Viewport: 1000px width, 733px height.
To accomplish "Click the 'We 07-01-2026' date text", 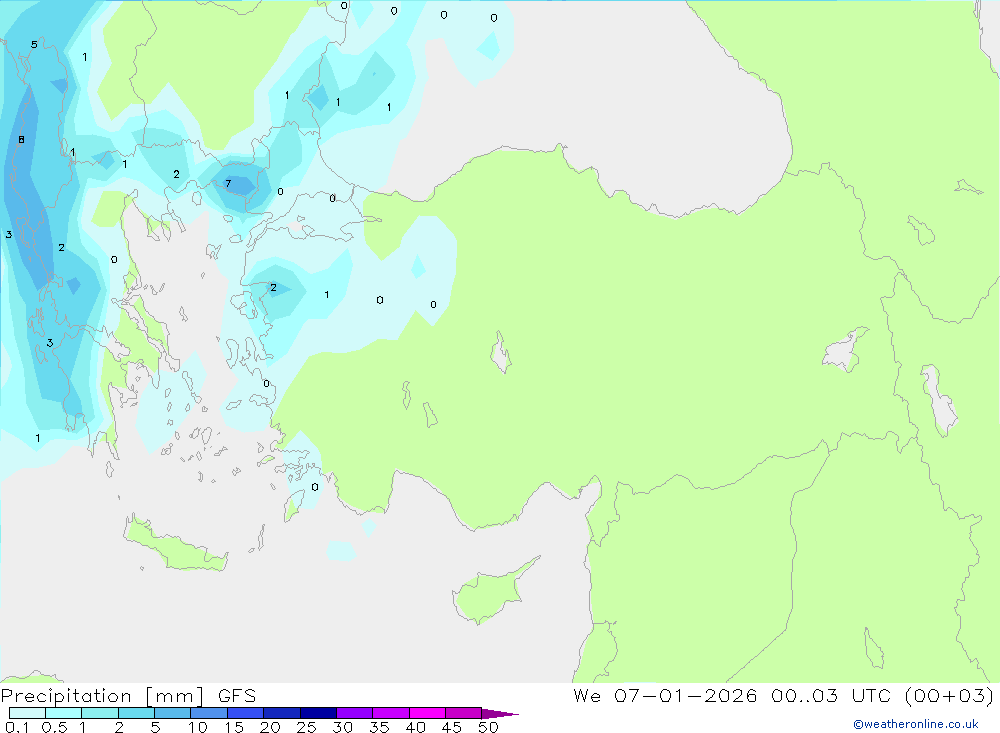I will [x=665, y=695].
